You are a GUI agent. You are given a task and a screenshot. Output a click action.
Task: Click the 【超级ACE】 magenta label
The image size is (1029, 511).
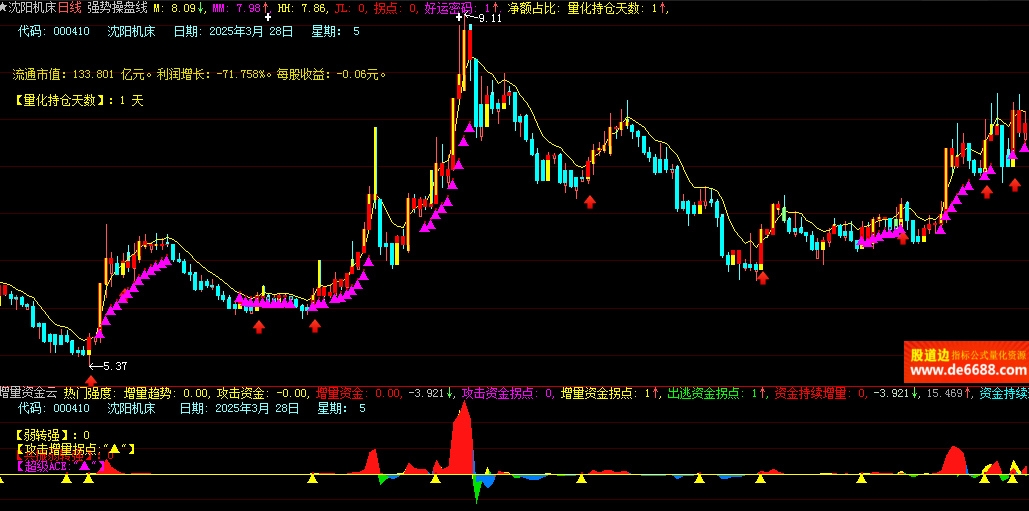click(x=48, y=465)
